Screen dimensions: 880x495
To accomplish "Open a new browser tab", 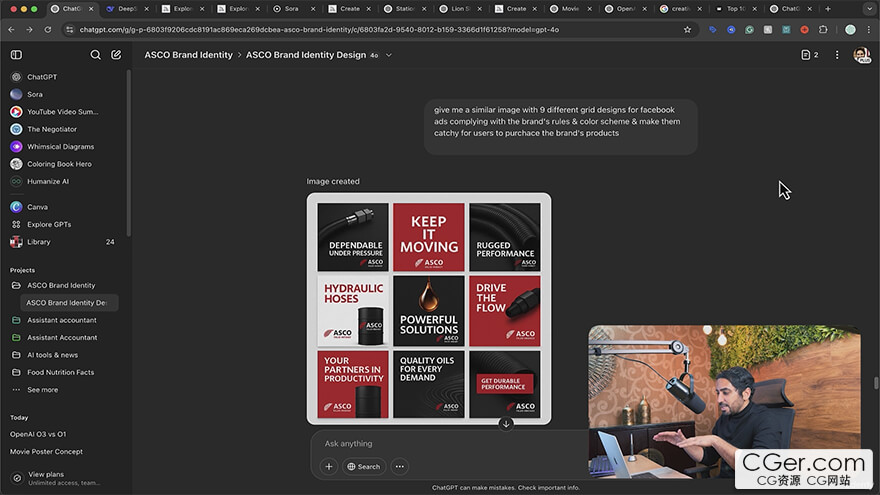I will click(x=827, y=8).
